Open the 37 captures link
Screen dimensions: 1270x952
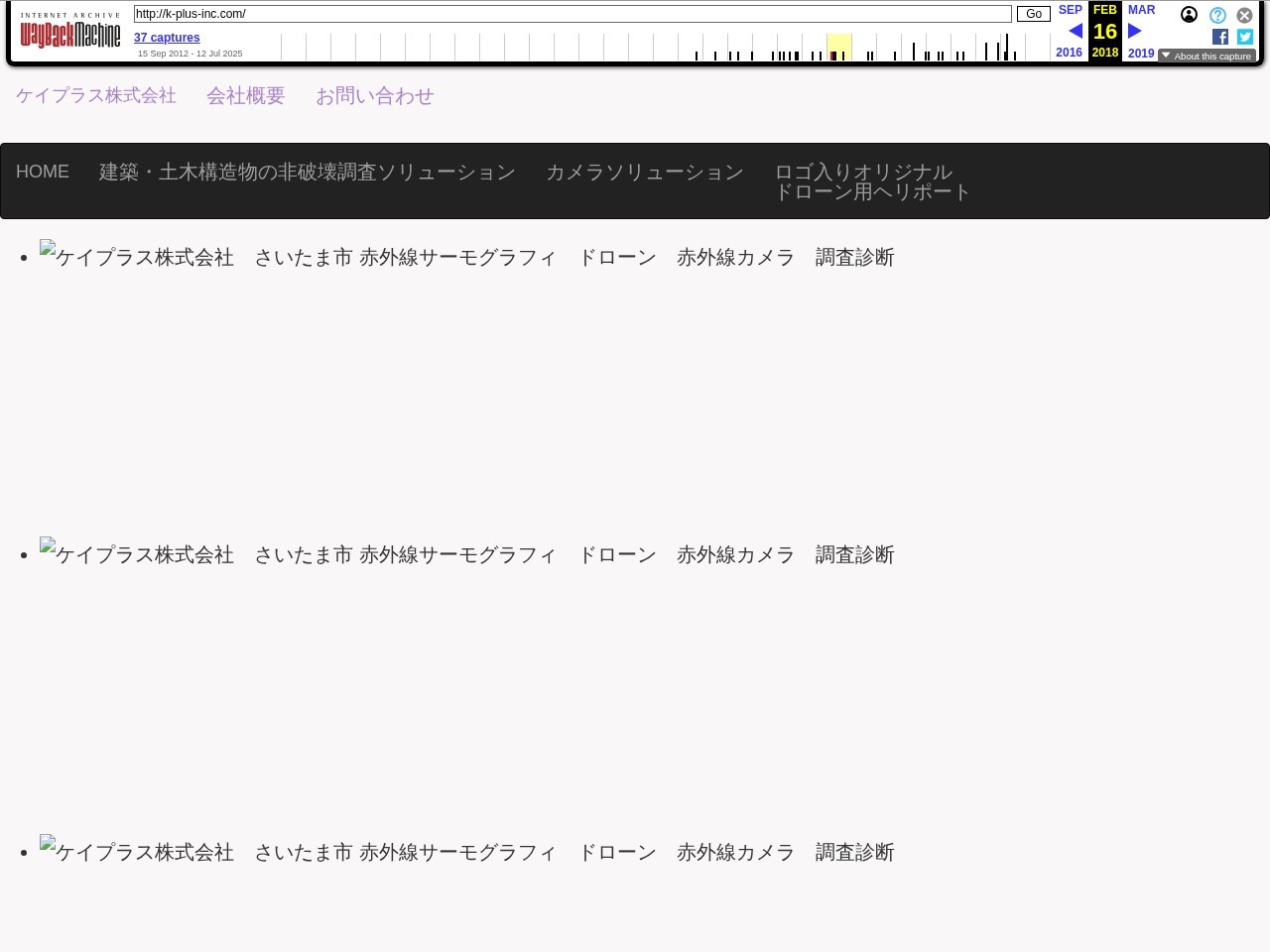167,38
